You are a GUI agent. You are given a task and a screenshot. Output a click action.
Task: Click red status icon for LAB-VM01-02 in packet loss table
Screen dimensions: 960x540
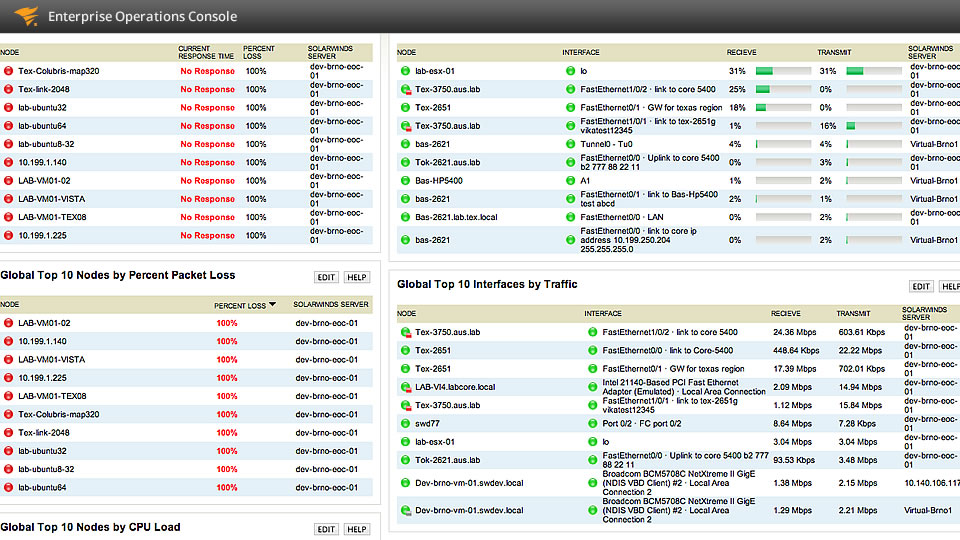(x=9, y=323)
